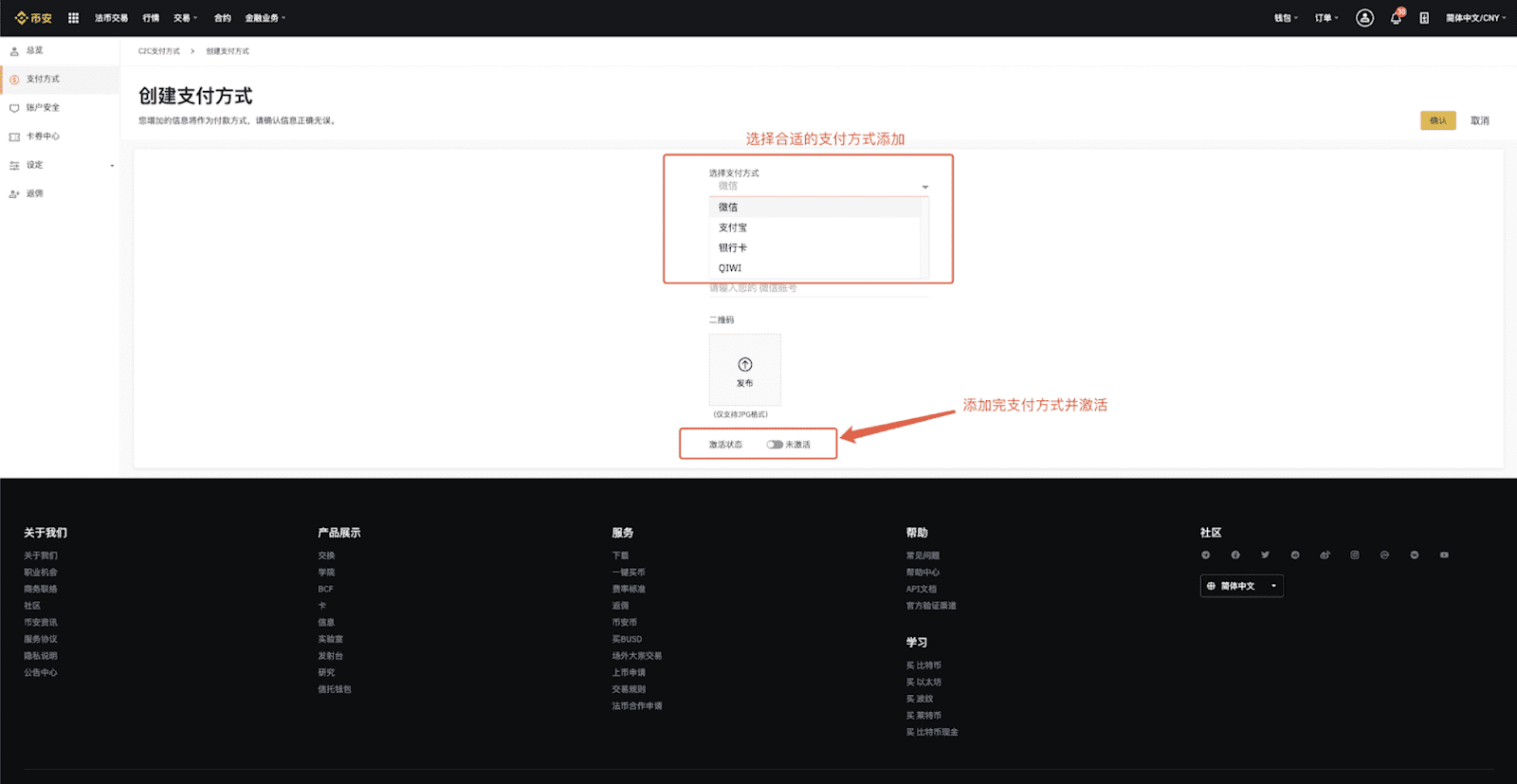The width and height of the screenshot is (1517, 784).
Task: Open the footer 简体中文 language selector
Action: (1242, 586)
